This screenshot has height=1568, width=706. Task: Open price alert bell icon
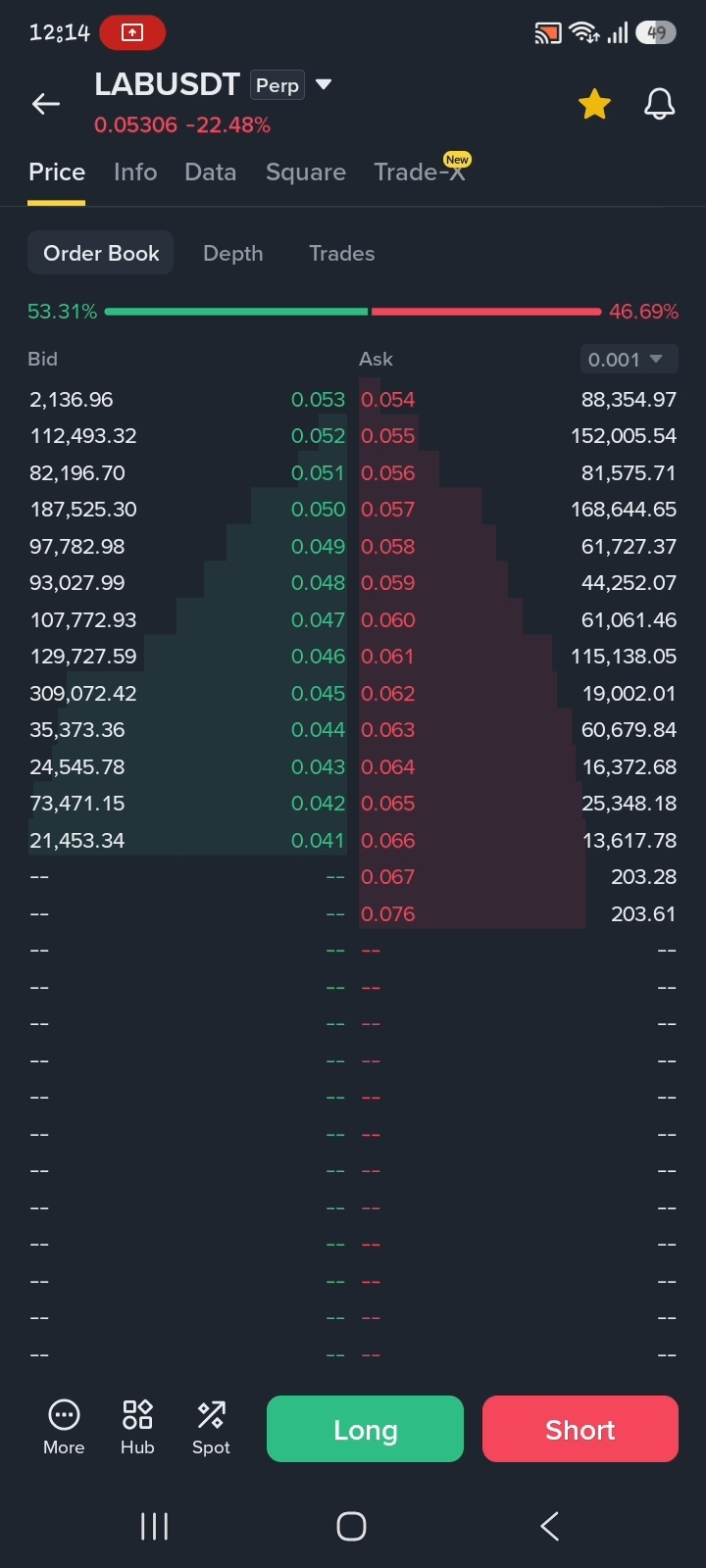[659, 104]
